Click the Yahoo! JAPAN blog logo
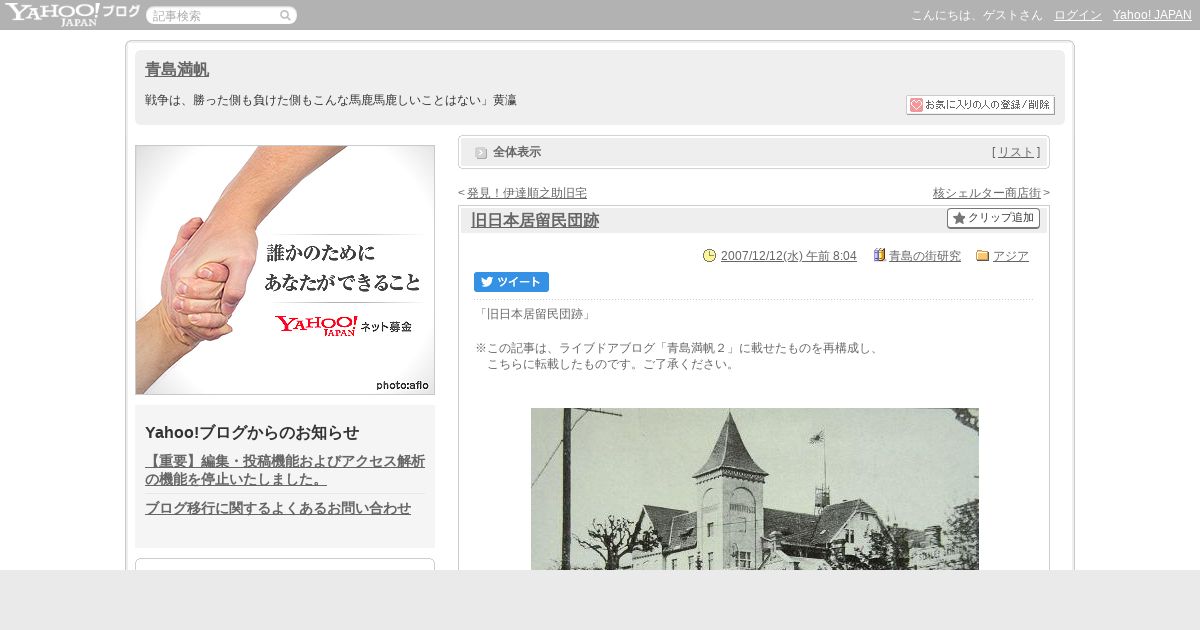The height and width of the screenshot is (630, 1200). point(71,14)
